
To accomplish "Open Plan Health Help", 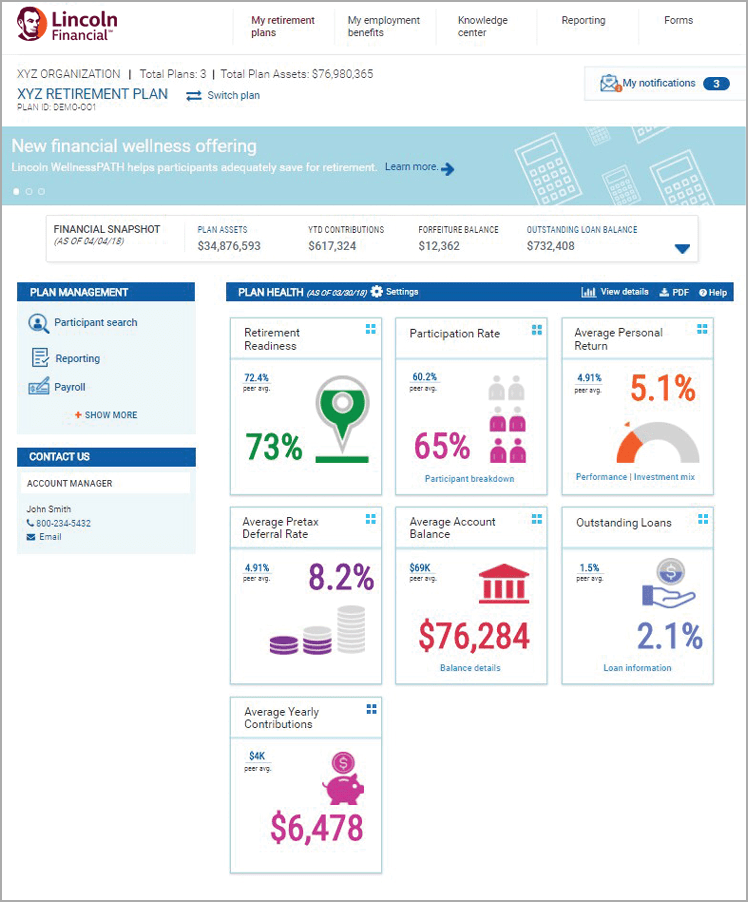I will pyautogui.click(x=713, y=292).
